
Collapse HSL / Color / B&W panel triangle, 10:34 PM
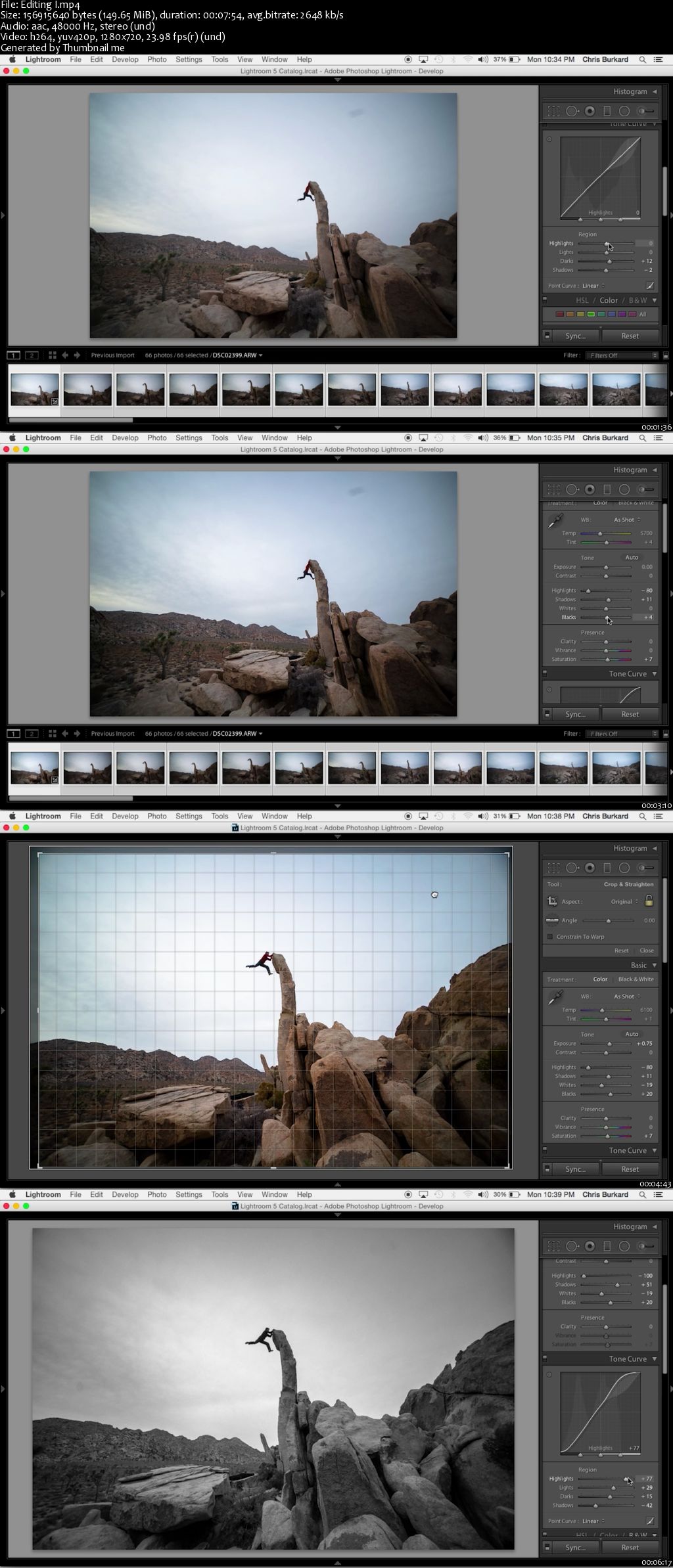point(654,300)
